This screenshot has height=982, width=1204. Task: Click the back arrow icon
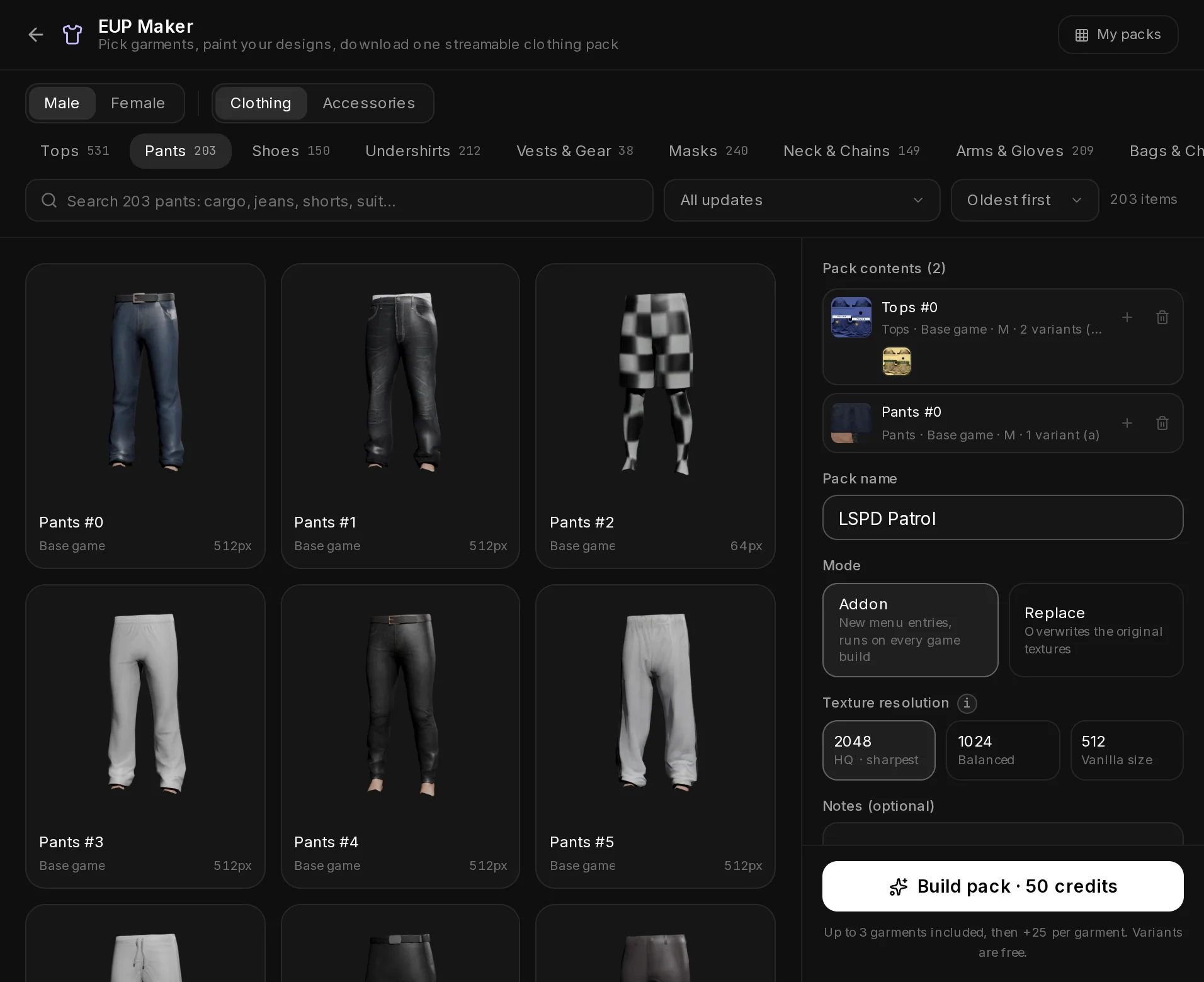(36, 35)
